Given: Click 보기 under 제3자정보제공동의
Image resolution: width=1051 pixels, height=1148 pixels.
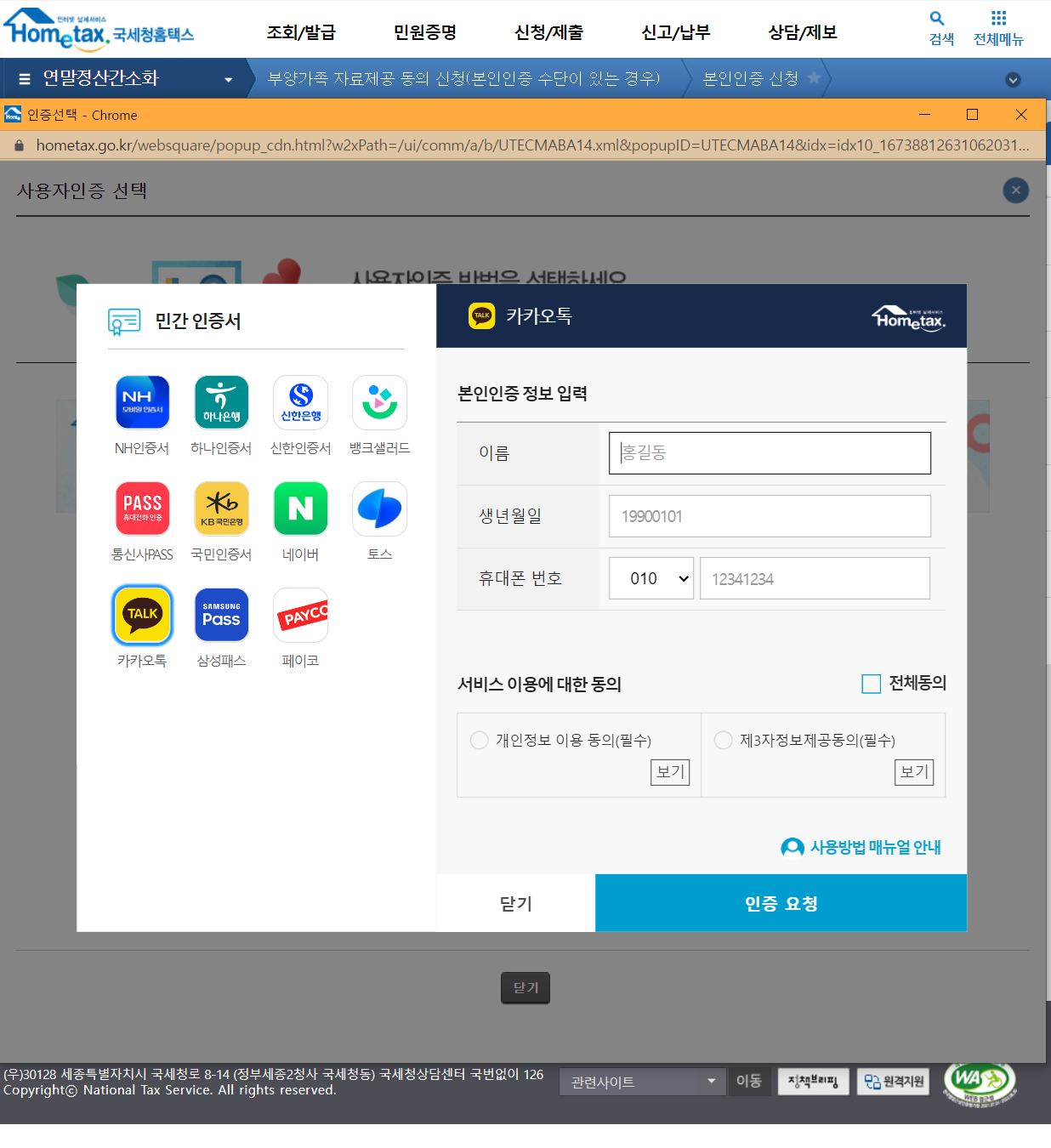Looking at the screenshot, I should coord(915,772).
